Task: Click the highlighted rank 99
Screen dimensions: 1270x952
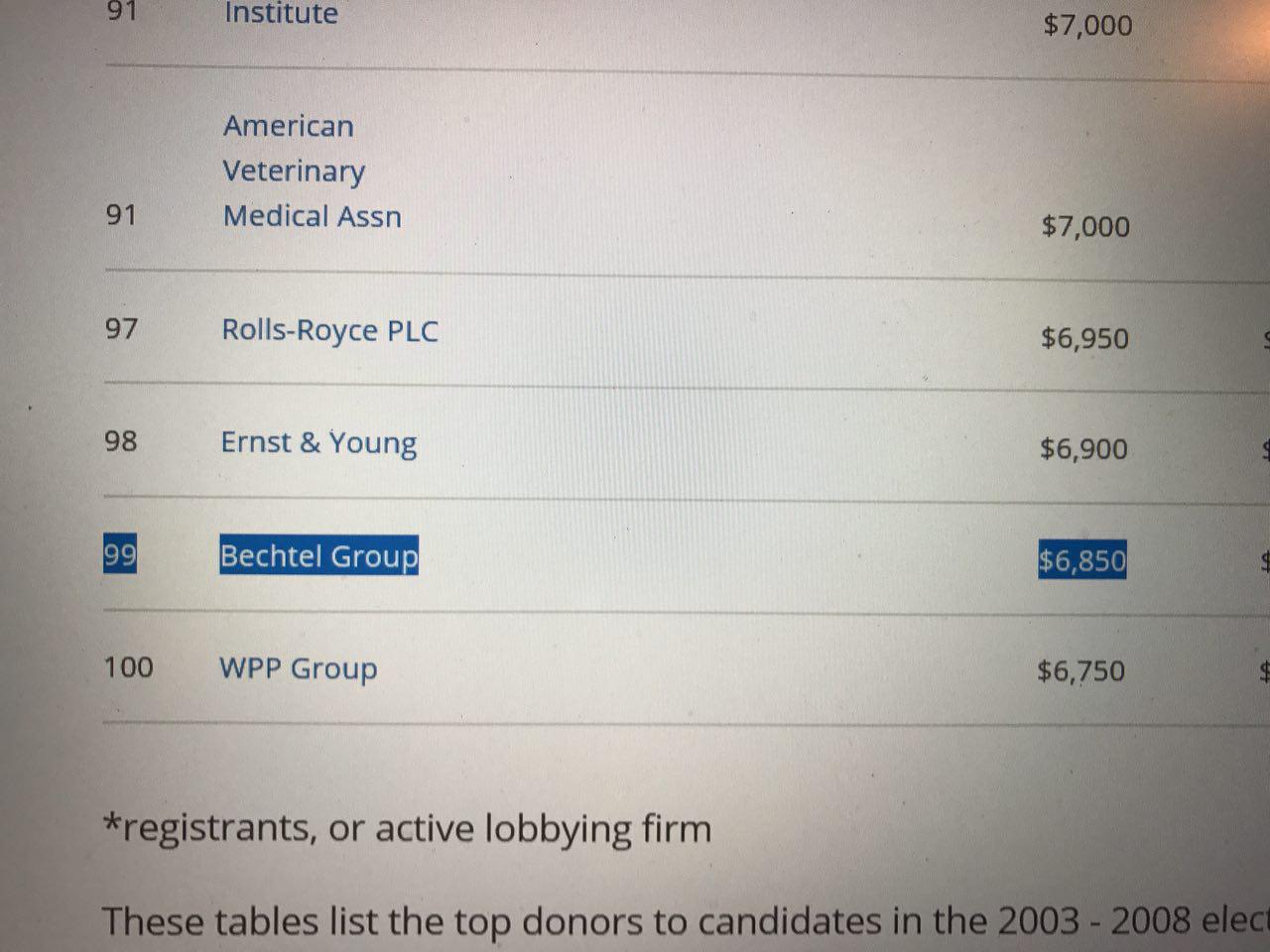Action: 120,554
